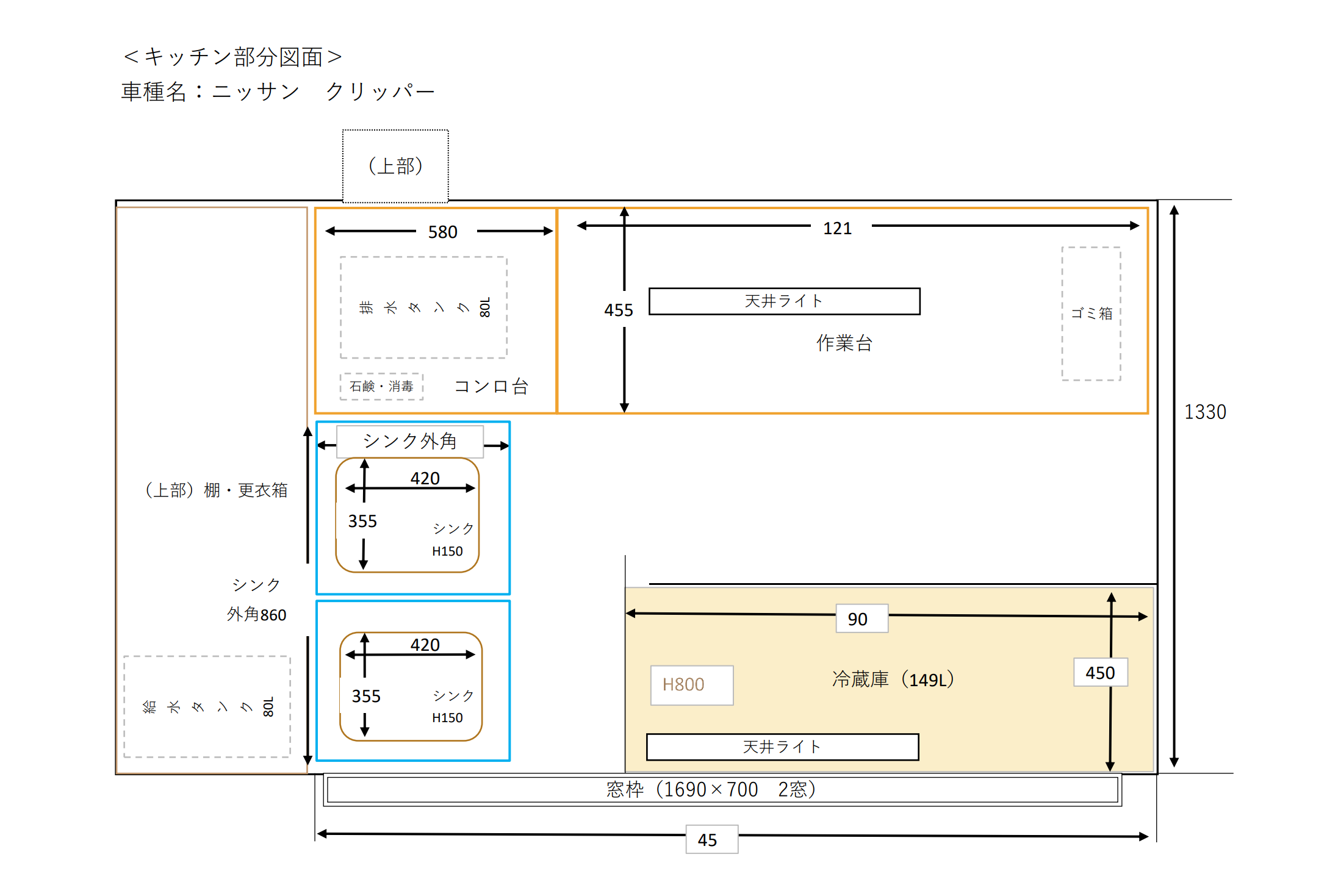Click the 355 label in upper sink
1338x896 pixels.
point(362,521)
